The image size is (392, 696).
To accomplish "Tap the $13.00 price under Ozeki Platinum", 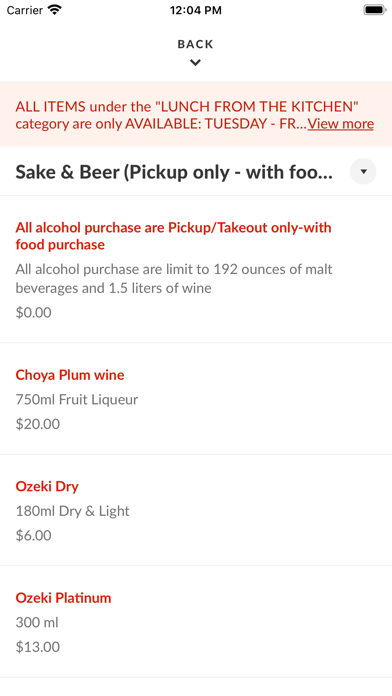I will click(38, 647).
